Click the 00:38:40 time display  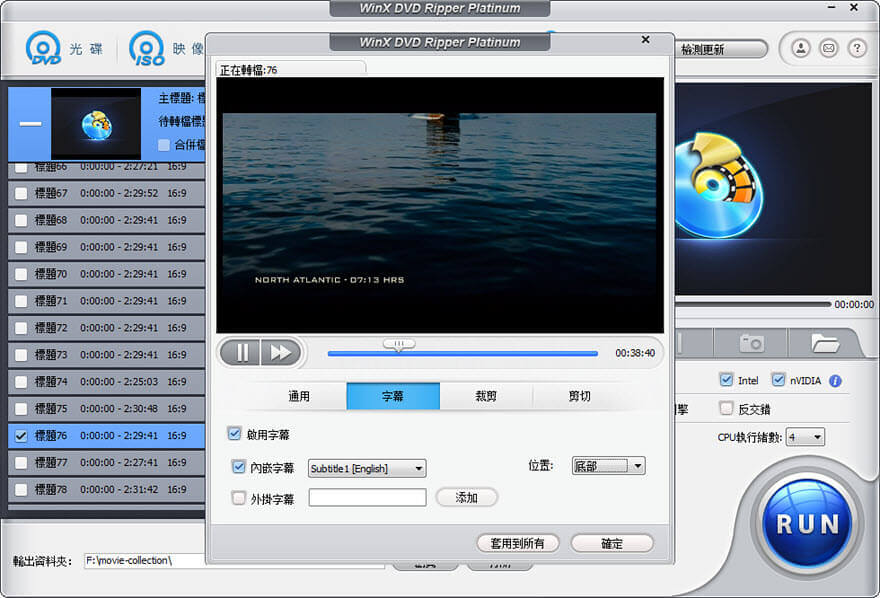coord(635,353)
